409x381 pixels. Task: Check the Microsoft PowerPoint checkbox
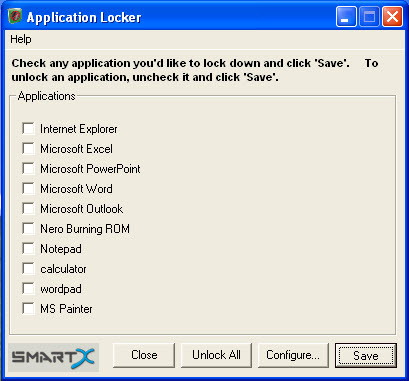(28, 169)
